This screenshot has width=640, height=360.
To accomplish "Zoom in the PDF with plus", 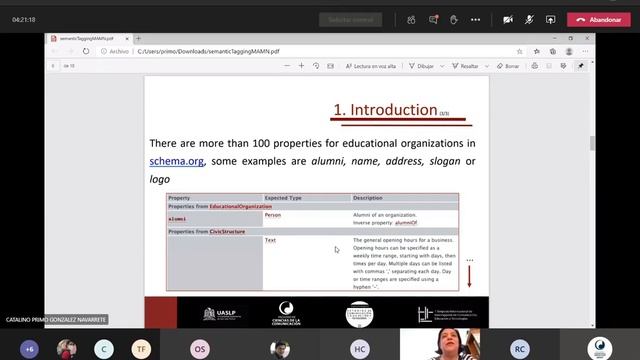I will point(301,66).
